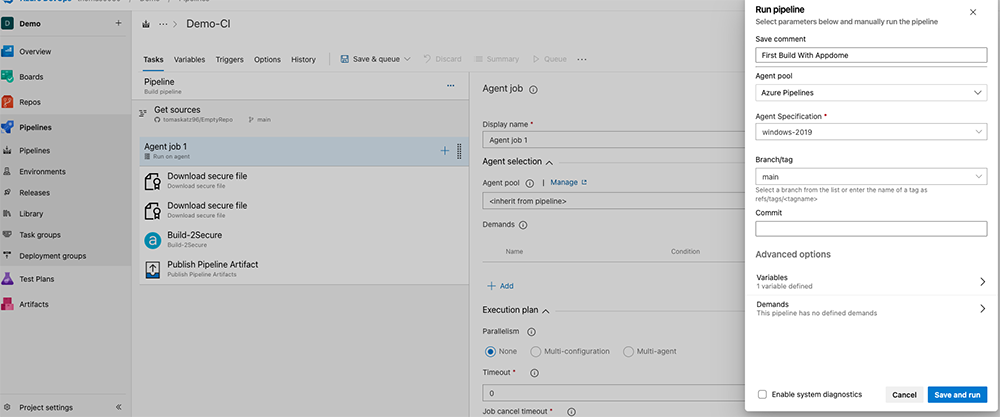The height and width of the screenshot is (417, 1000).
Task: Open Boards from the sidebar
Action: click(9, 76)
